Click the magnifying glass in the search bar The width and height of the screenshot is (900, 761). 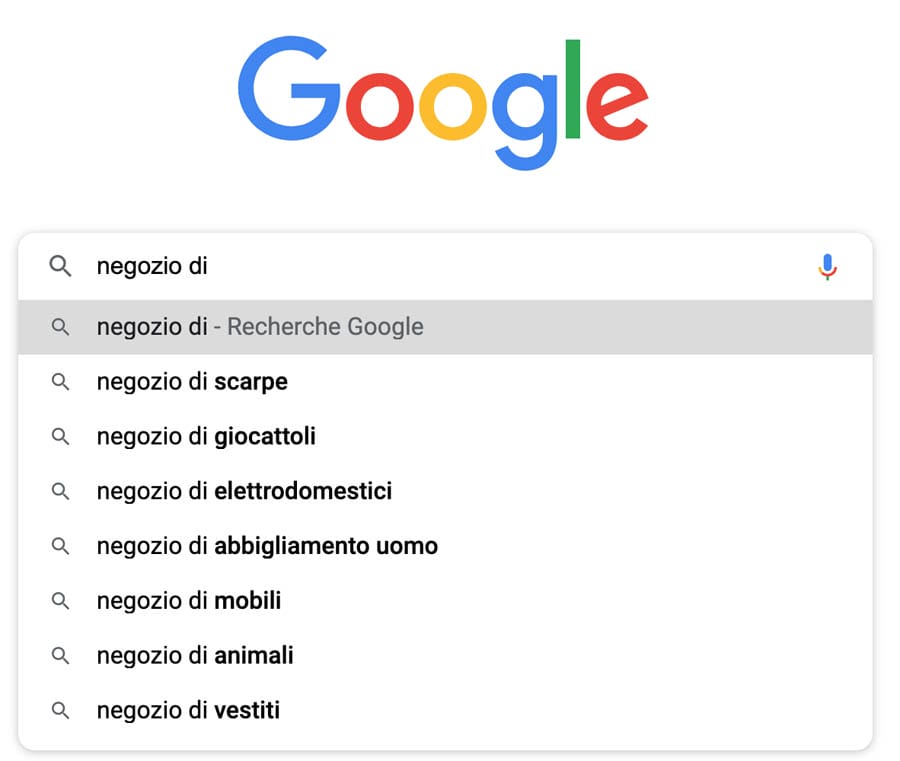coord(60,266)
